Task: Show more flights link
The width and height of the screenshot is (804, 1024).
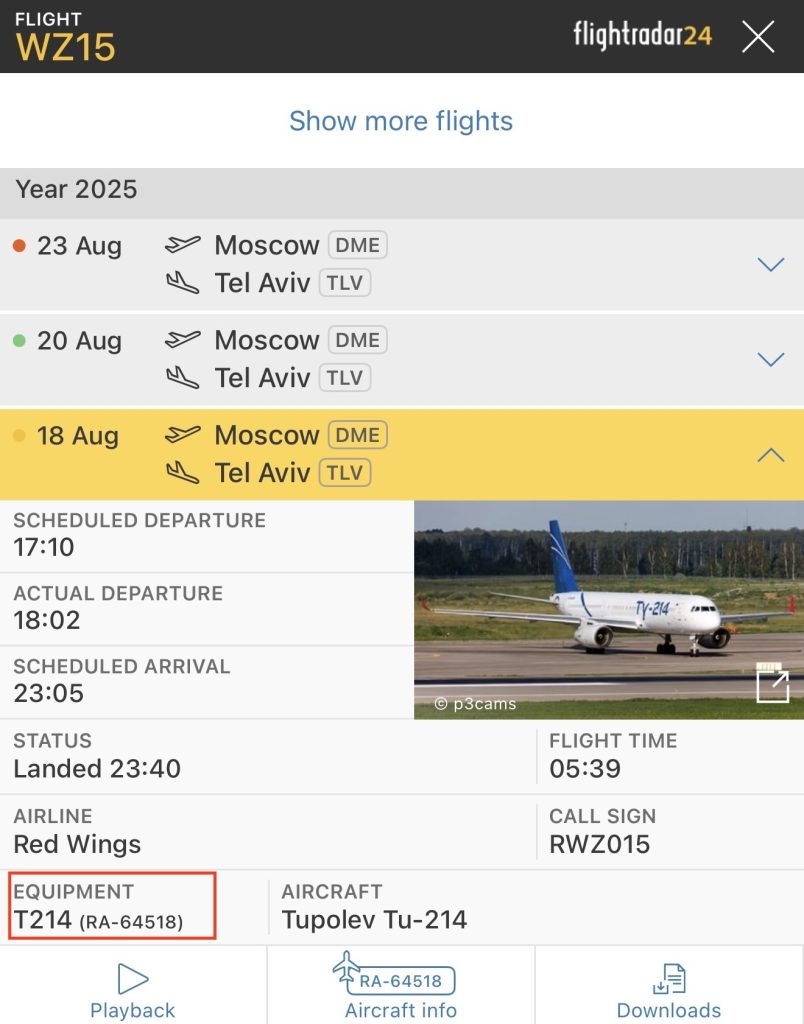Action: [x=401, y=121]
